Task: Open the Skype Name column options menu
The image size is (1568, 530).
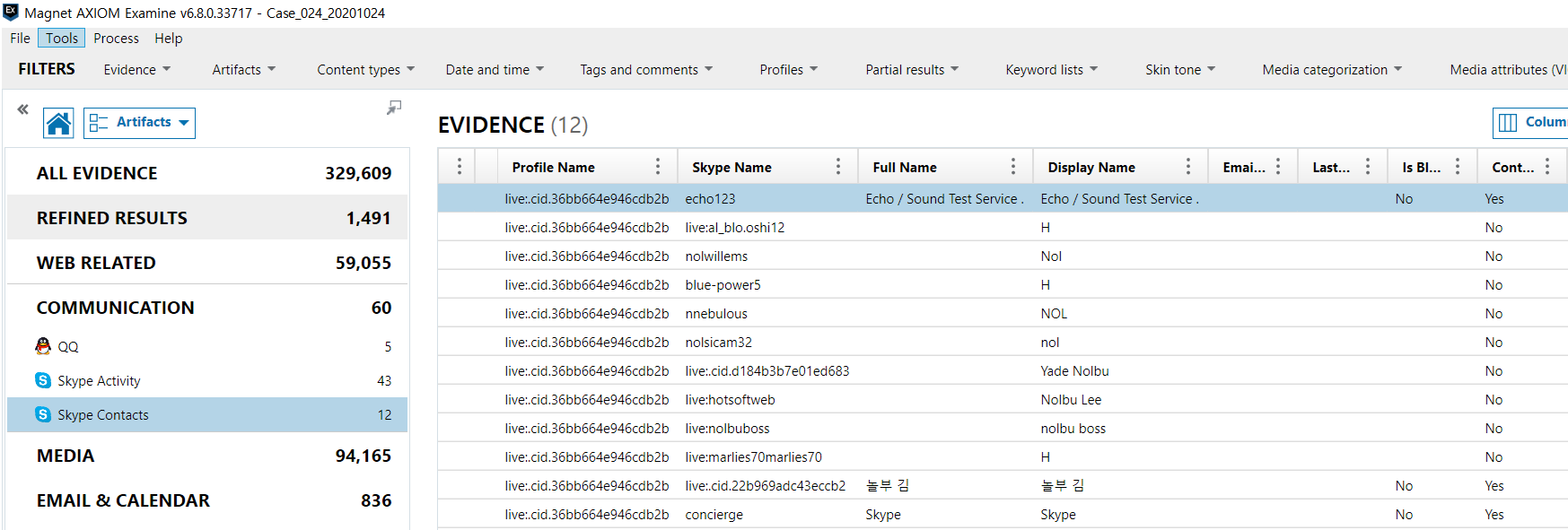Action: click(838, 167)
